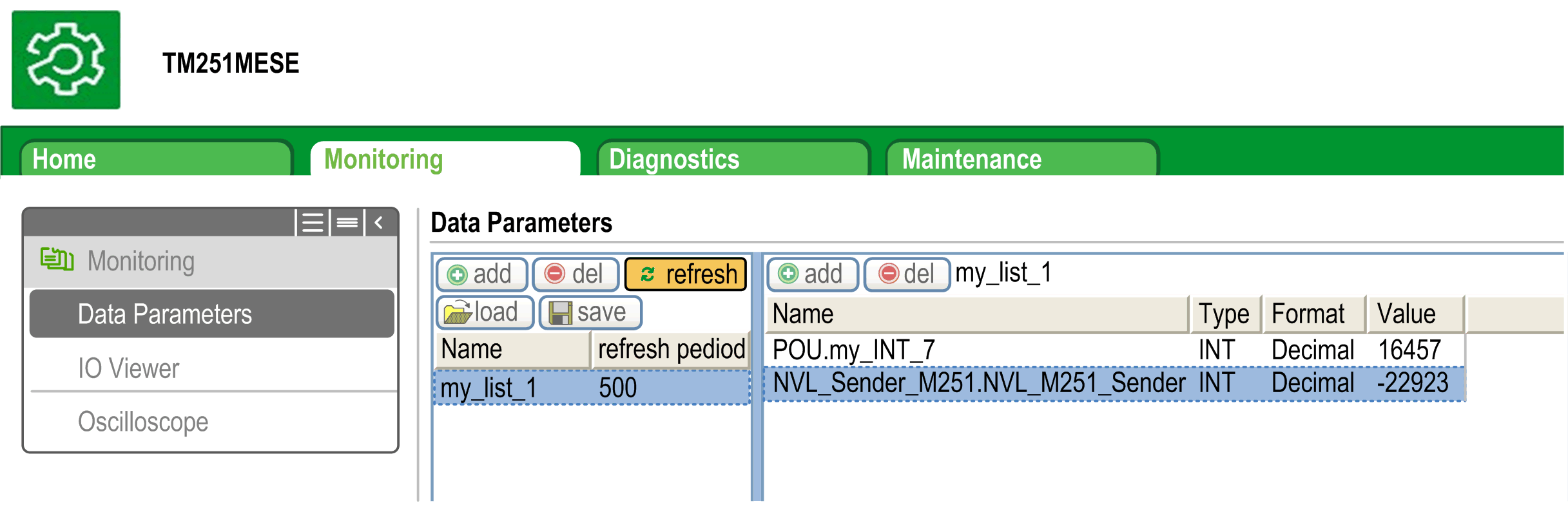Click the expand-all list icon in sidebar header
The height and width of the screenshot is (510, 1568).
coord(313,223)
